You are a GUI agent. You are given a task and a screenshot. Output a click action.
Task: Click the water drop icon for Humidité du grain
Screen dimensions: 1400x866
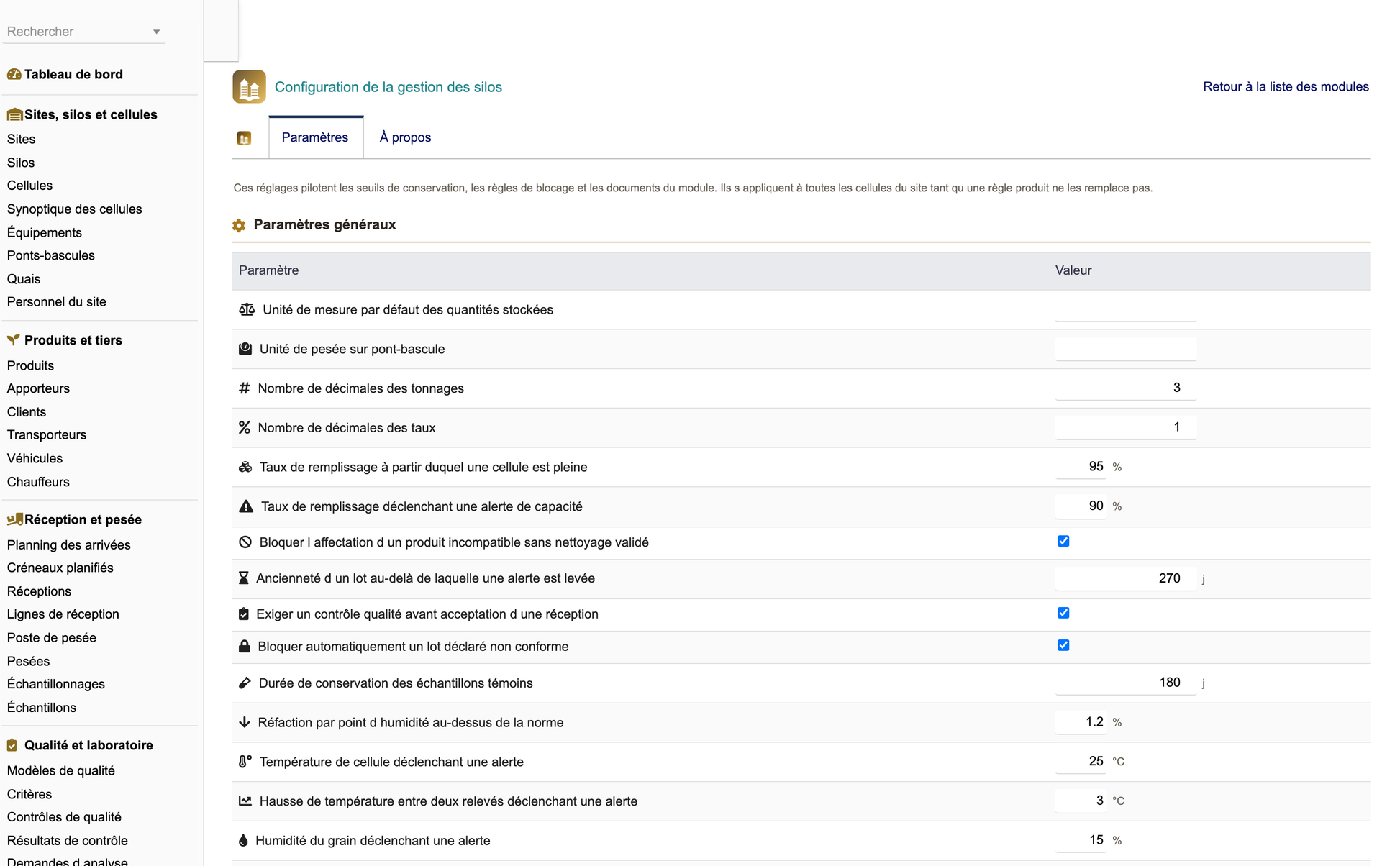pos(243,840)
